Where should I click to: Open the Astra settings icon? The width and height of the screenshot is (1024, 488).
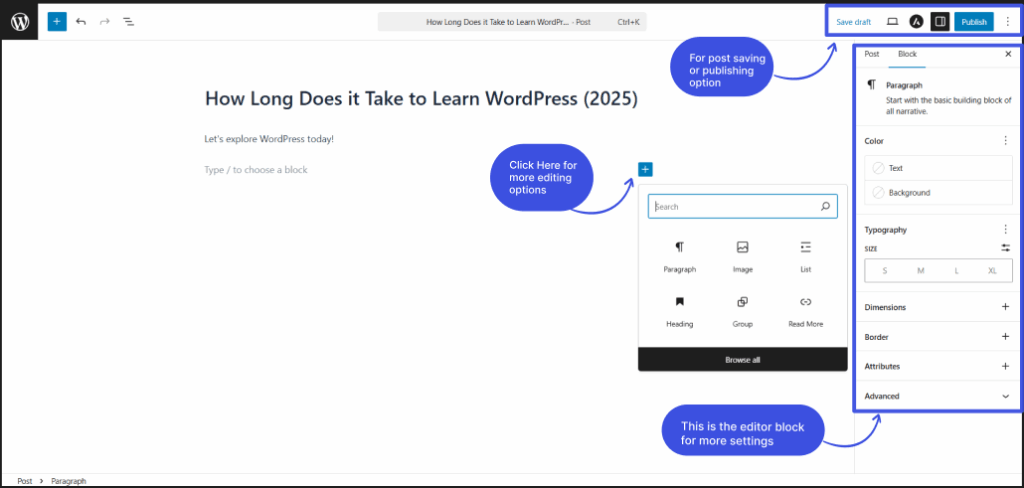pyautogui.click(x=916, y=22)
